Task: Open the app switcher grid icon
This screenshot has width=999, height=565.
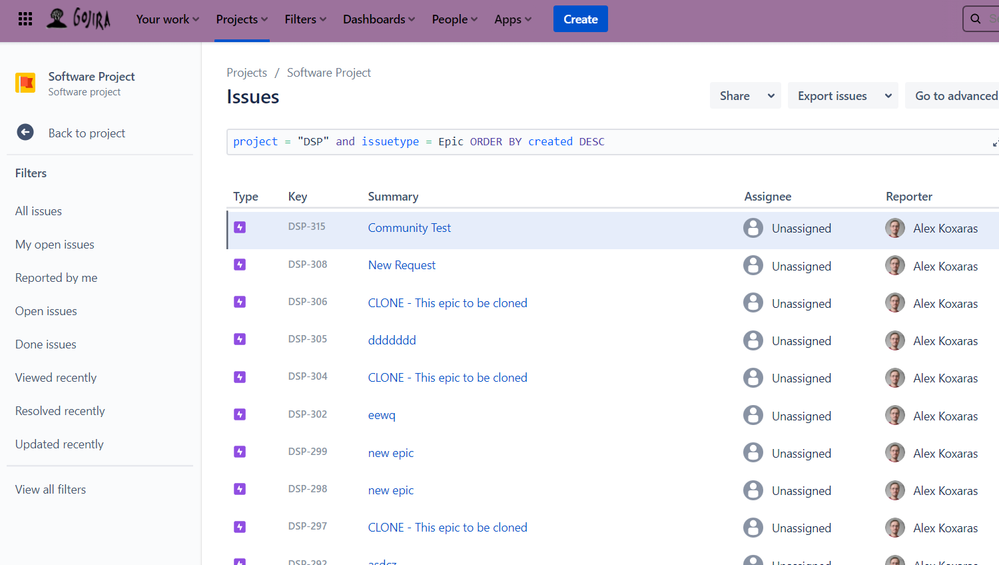Action: point(25,19)
